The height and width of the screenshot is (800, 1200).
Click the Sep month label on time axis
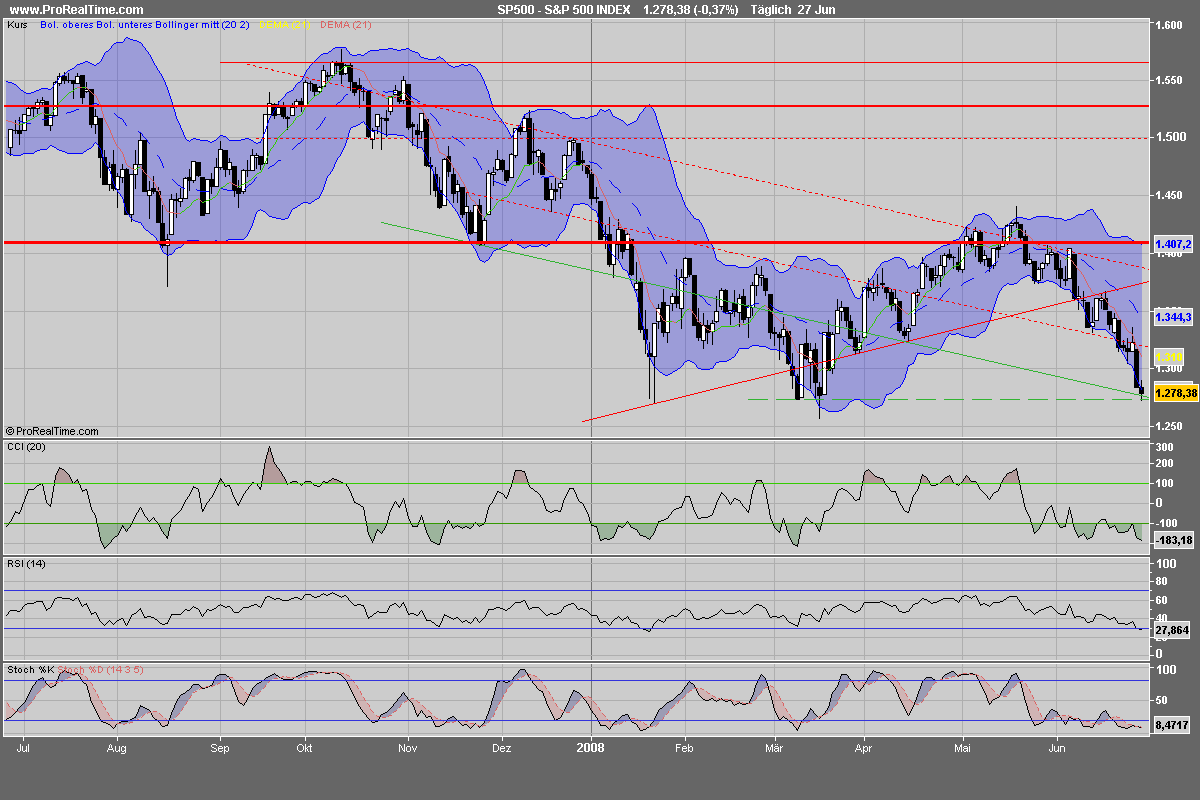point(221,746)
